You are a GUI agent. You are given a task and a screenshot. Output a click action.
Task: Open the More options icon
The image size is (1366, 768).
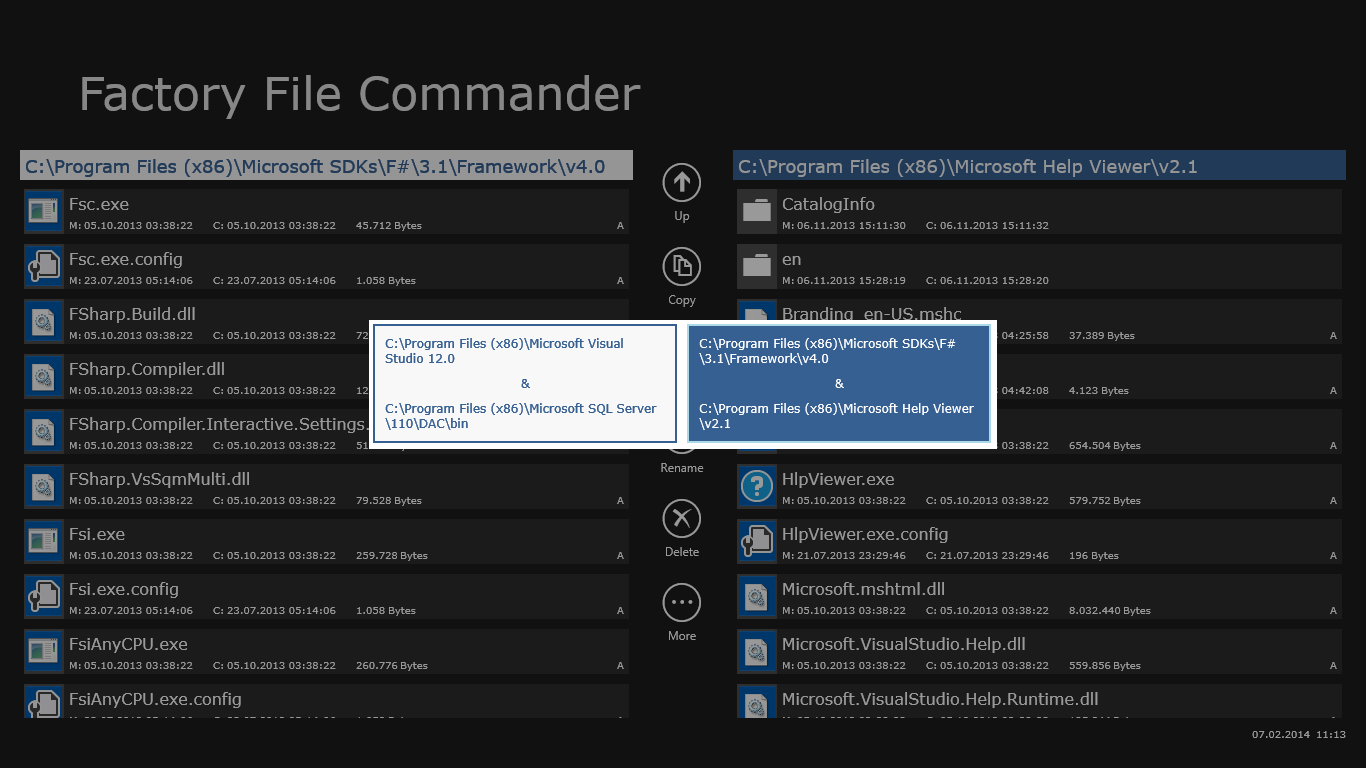click(x=682, y=602)
